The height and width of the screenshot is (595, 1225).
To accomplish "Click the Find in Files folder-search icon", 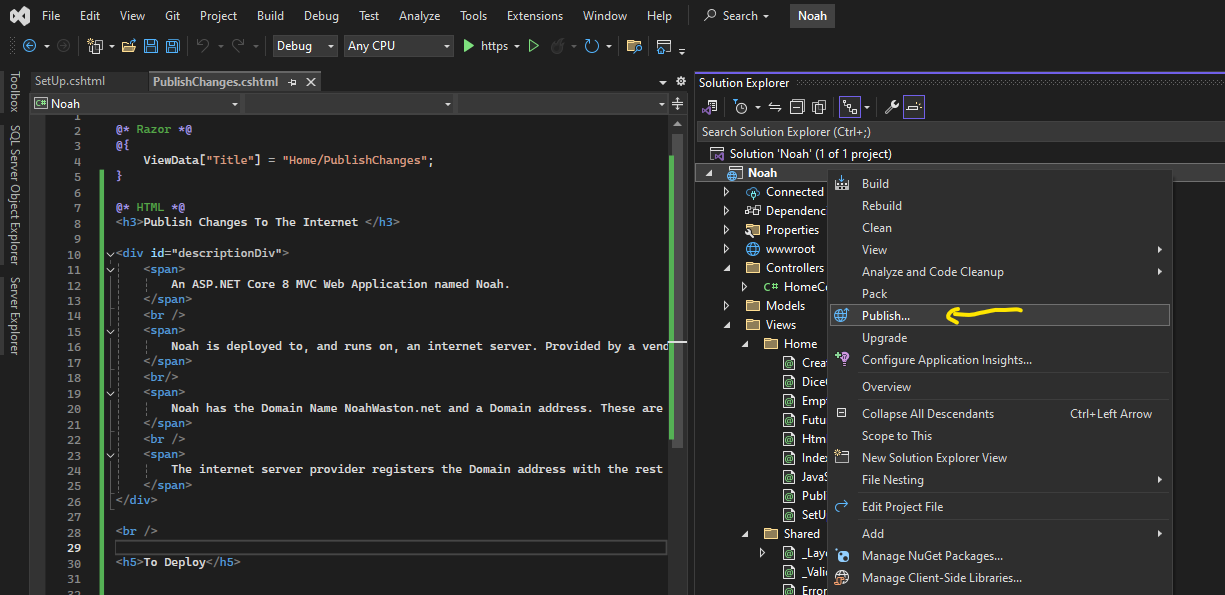I will coord(634,46).
